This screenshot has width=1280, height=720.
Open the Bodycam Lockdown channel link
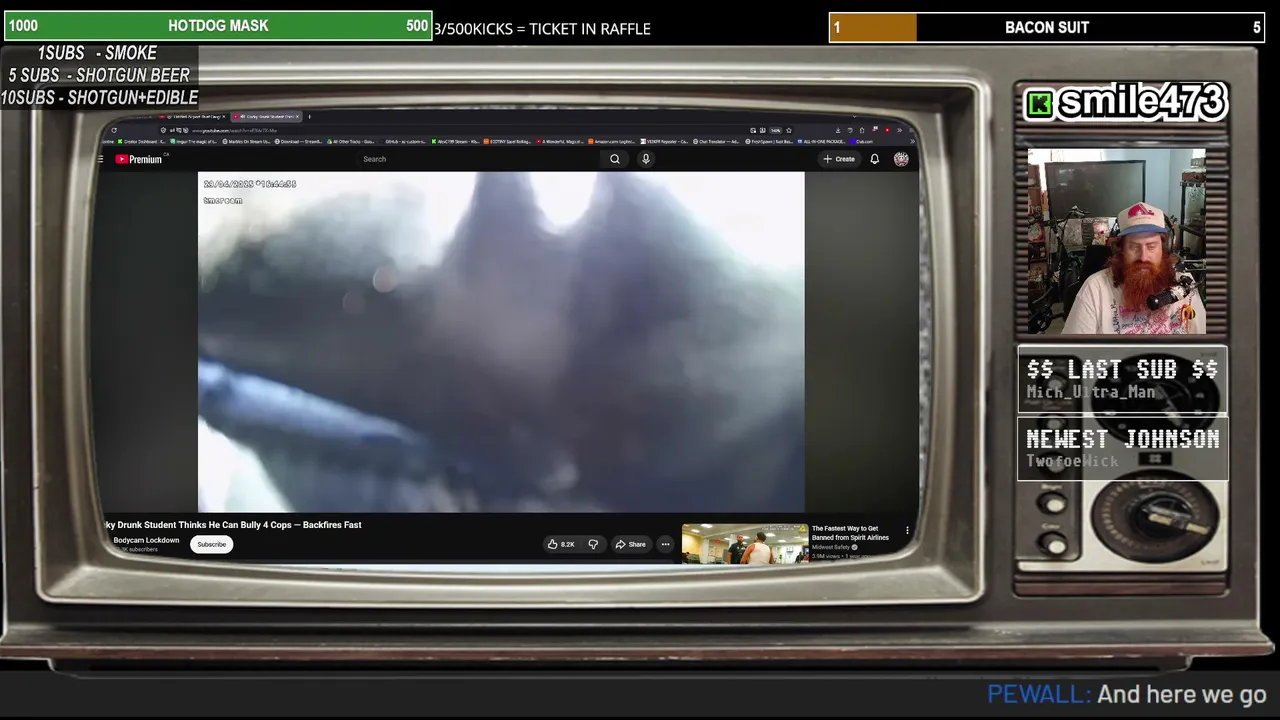pyautogui.click(x=146, y=540)
